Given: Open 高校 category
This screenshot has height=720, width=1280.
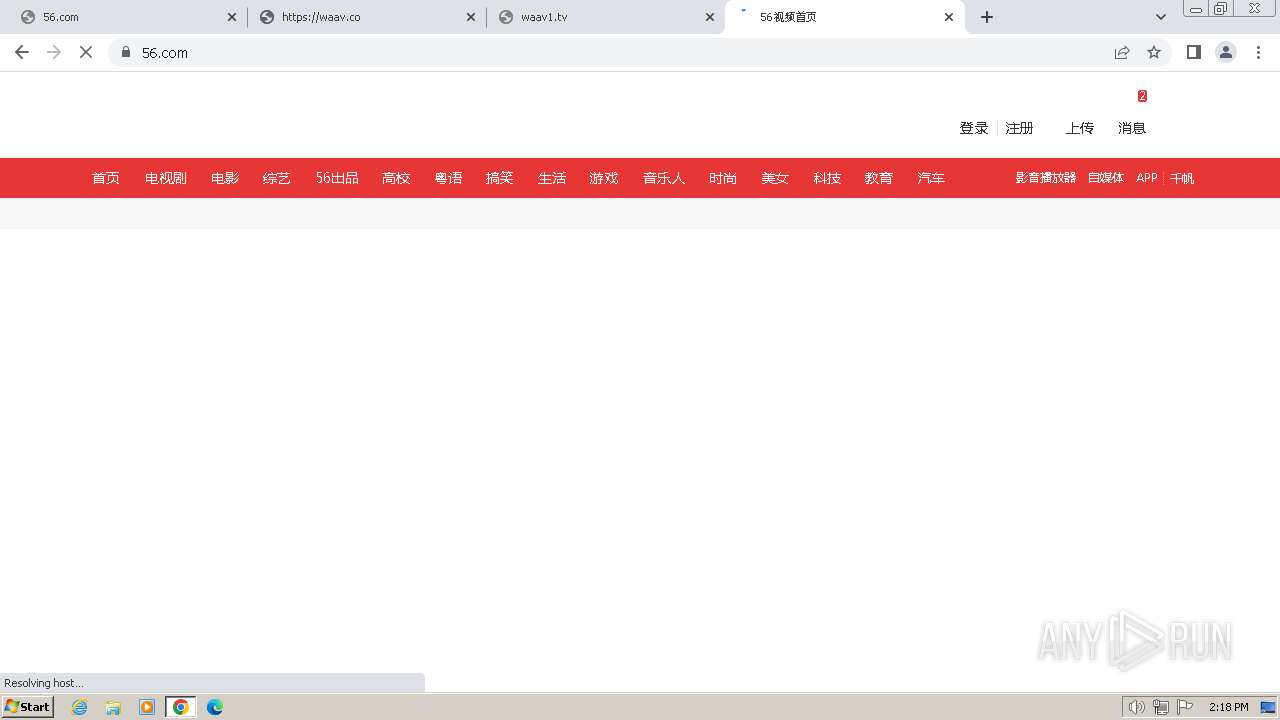Looking at the screenshot, I should click(x=396, y=178).
